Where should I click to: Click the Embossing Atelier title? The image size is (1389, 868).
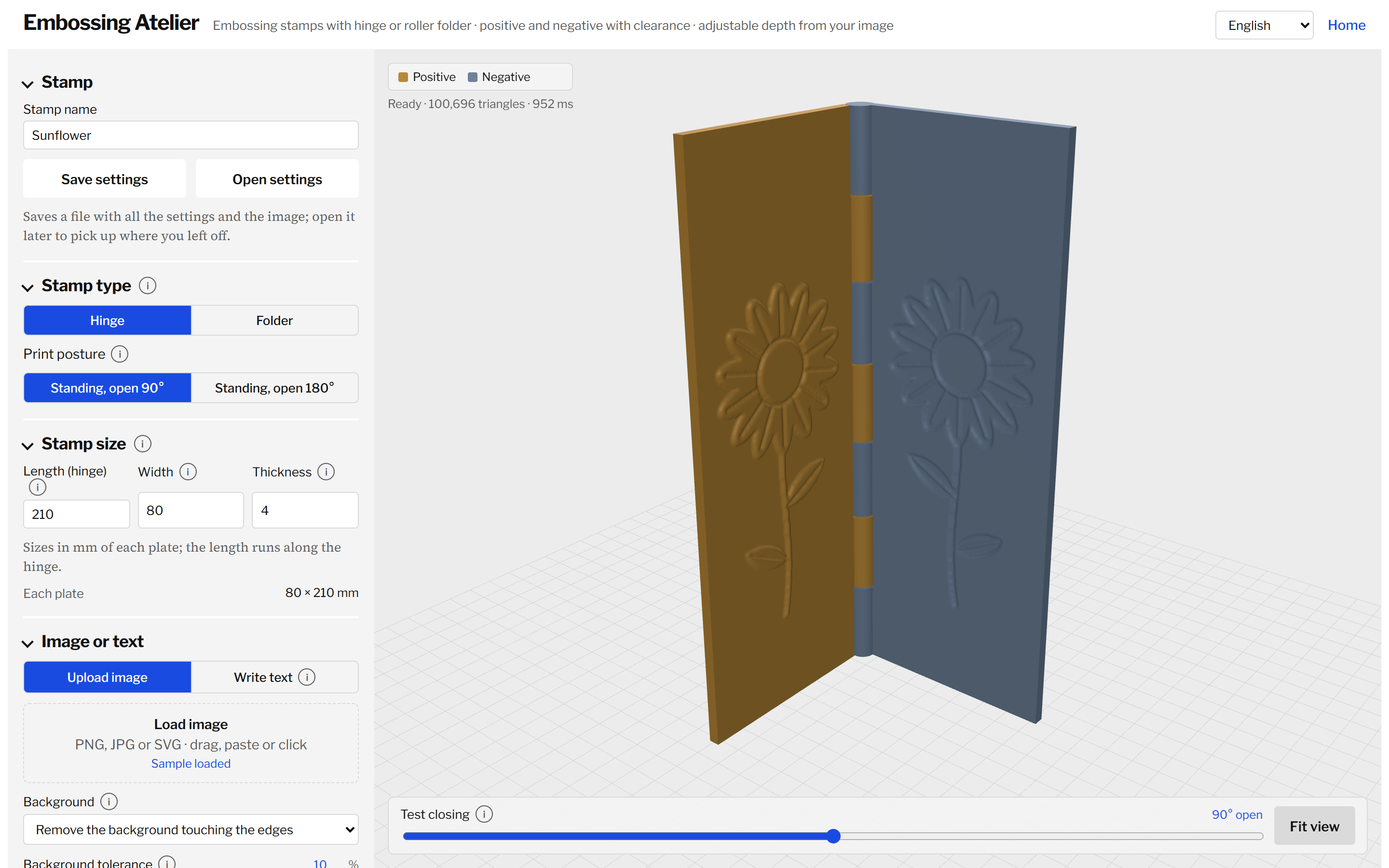(111, 23)
